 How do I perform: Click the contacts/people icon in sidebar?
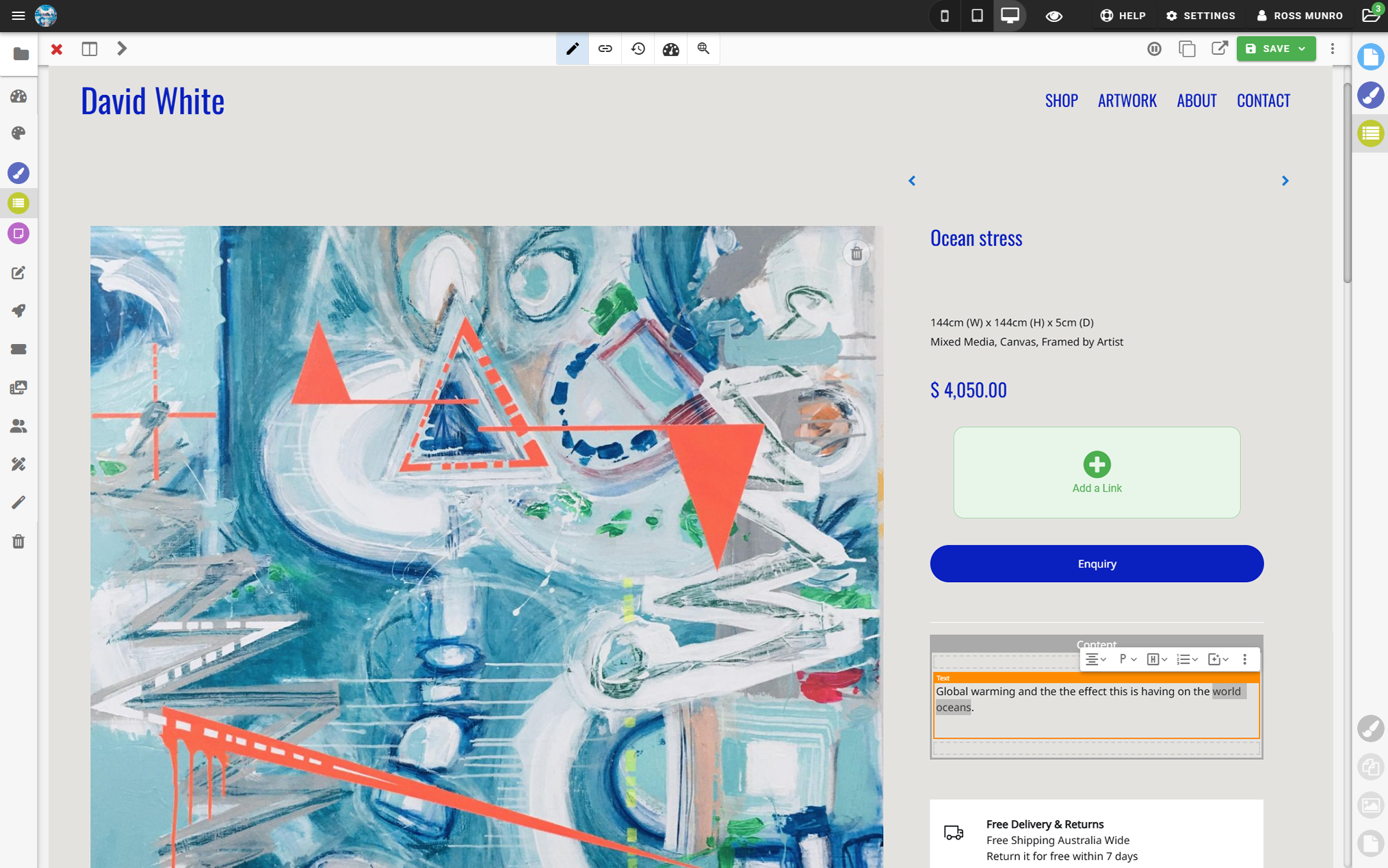[x=18, y=426]
